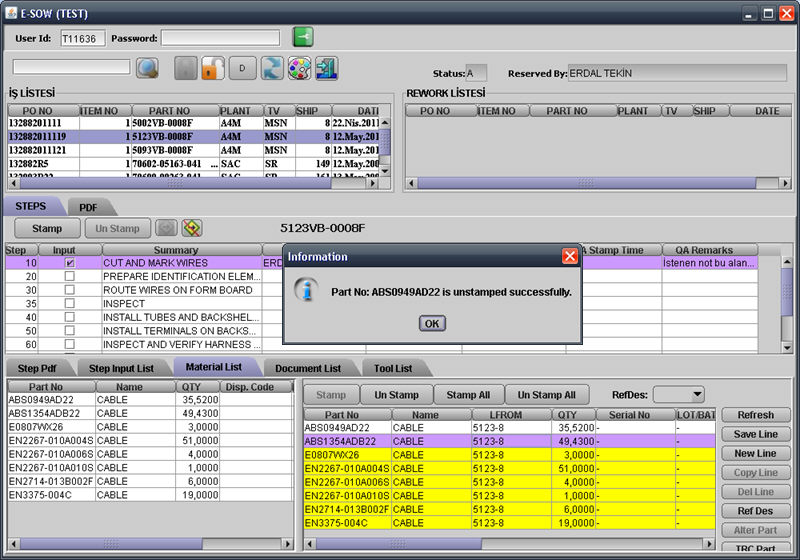Viewport: 800px width, 560px height.
Task: Open the Tool List tab
Action: click(x=393, y=368)
